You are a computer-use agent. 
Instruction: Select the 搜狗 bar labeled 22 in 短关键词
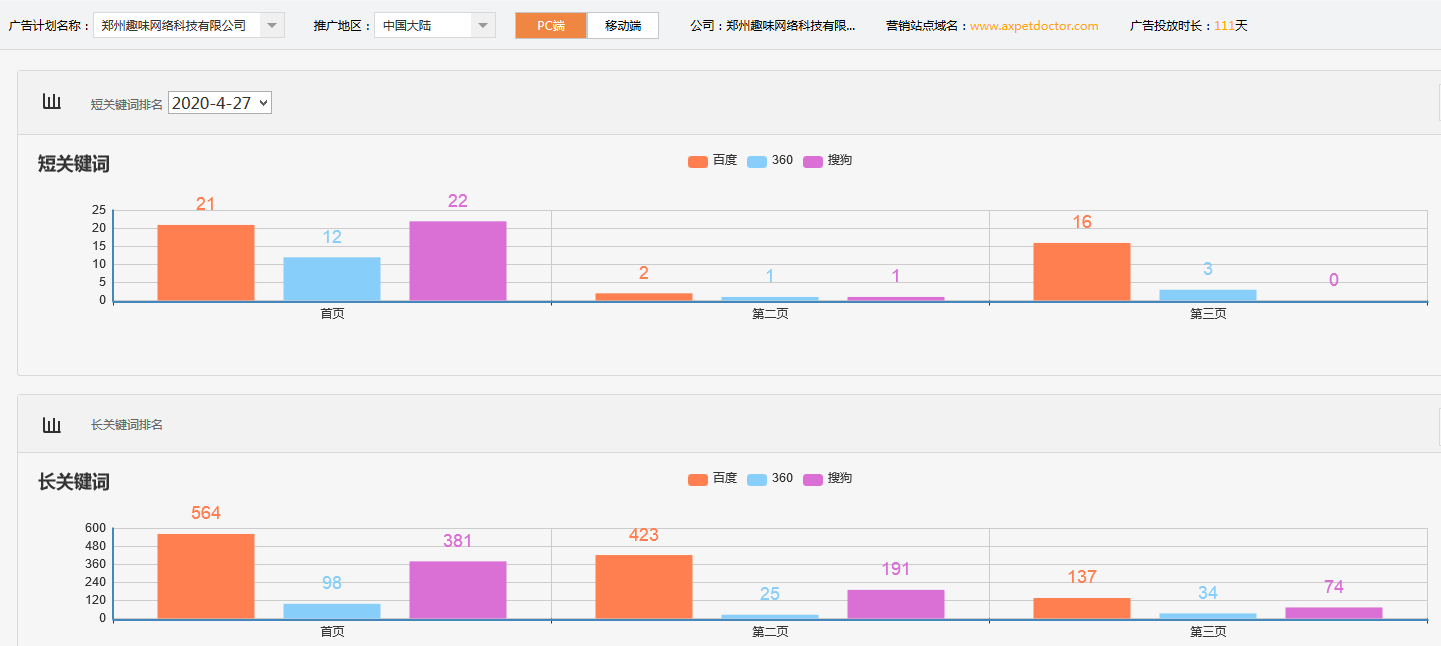(x=458, y=261)
